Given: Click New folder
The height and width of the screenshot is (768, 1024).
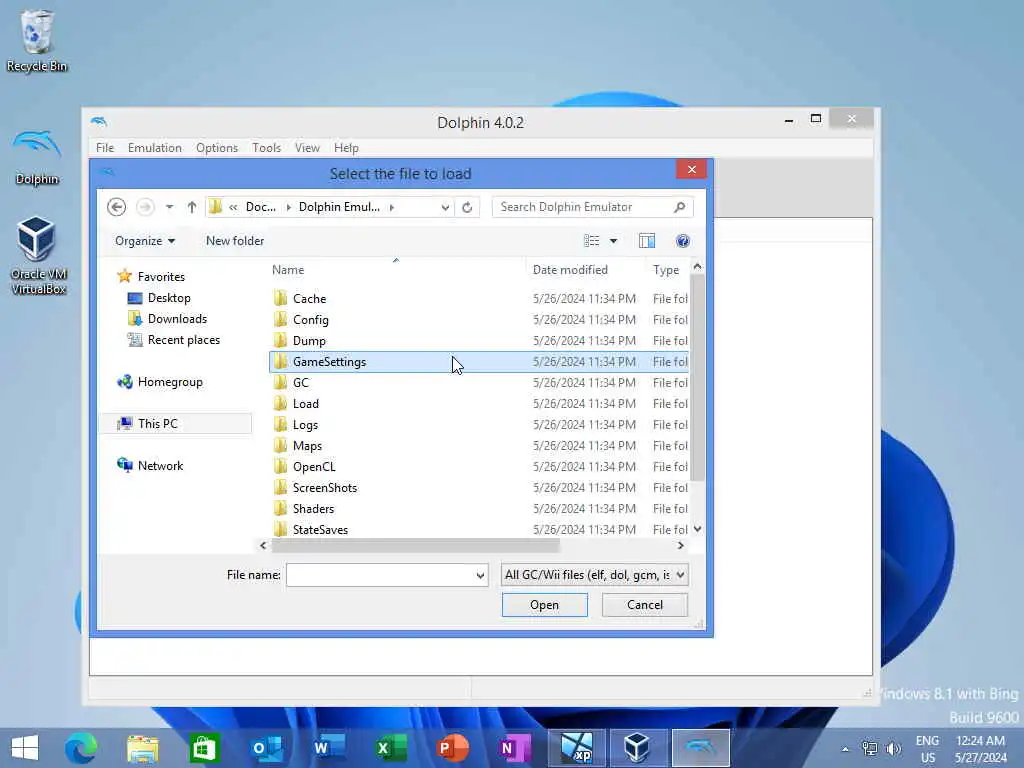Looking at the screenshot, I should [x=235, y=241].
